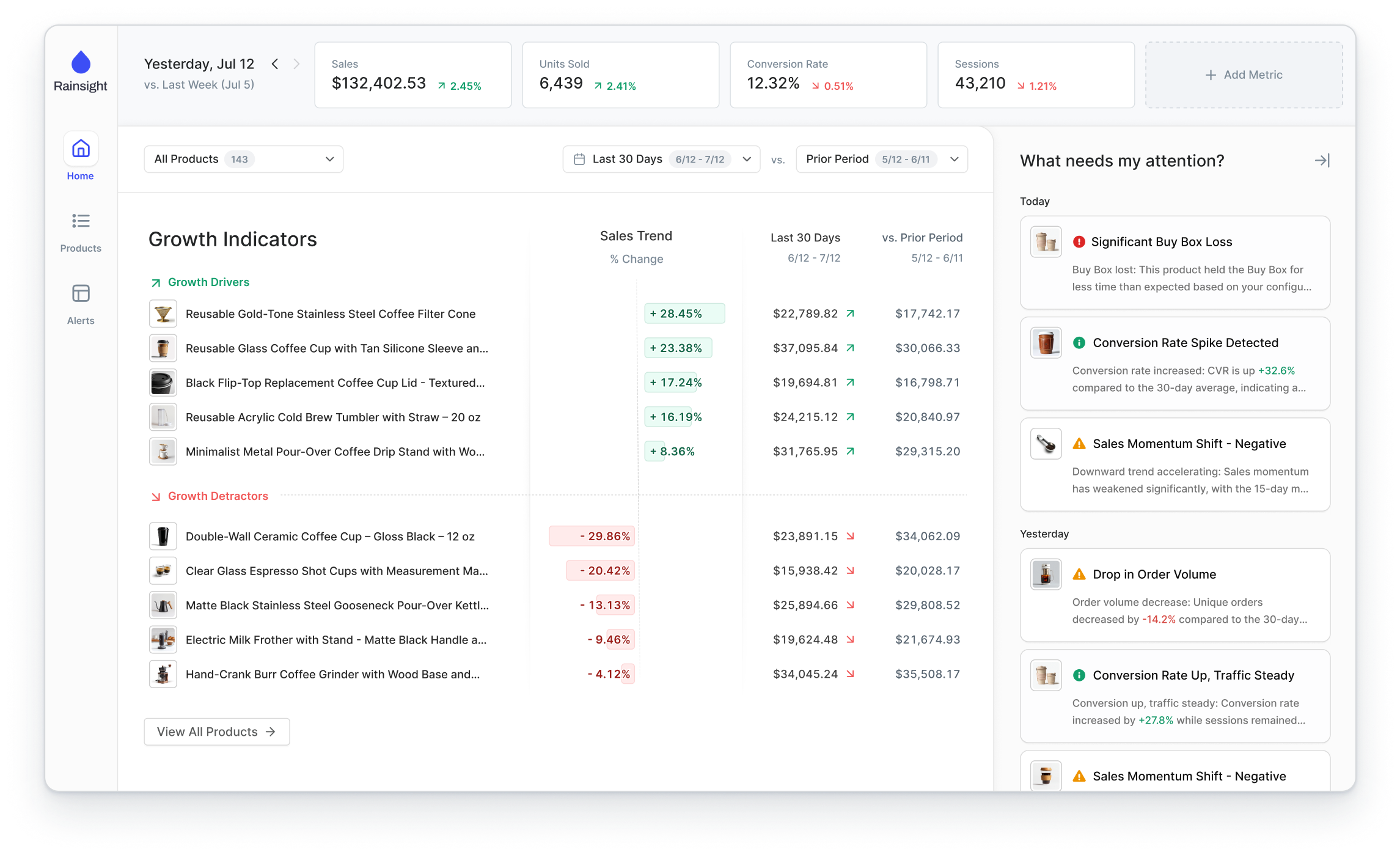Click the red error icon on Significant Buy Box Loss
Image resolution: width=1400 pixels, height=855 pixels.
(x=1078, y=241)
